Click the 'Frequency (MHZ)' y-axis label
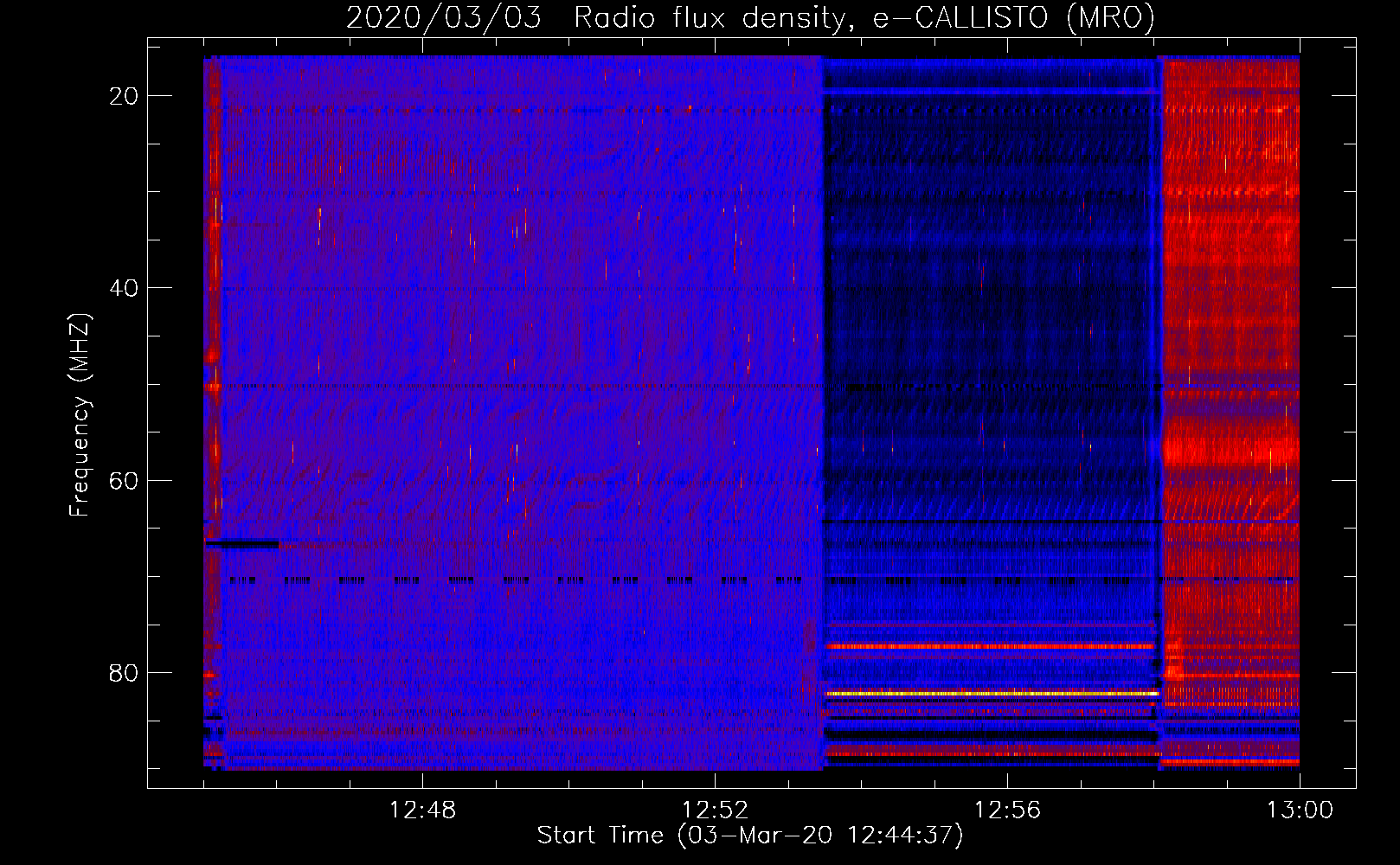The height and width of the screenshot is (865, 1400). [79, 415]
